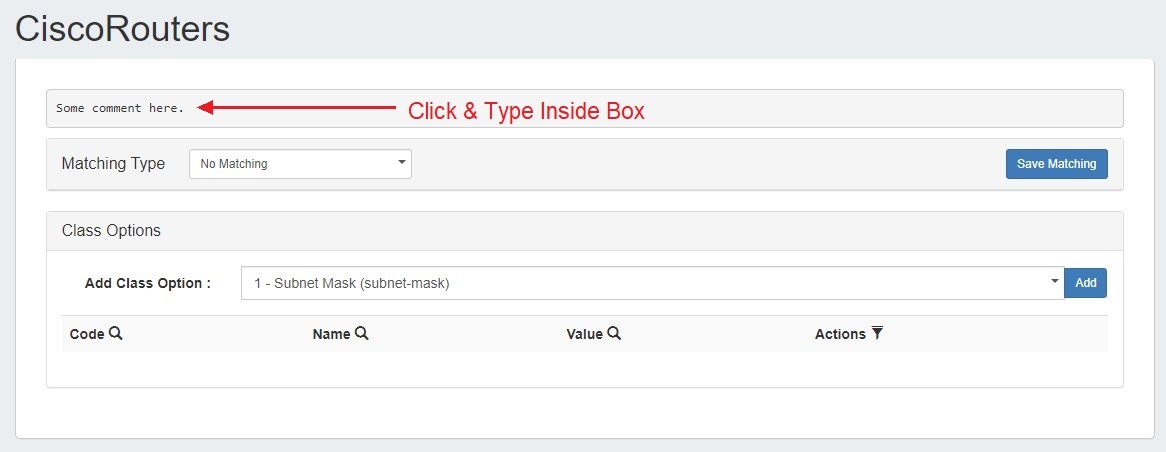Click the filter icon next to Actions
Screen dimensions: 1166x452
click(x=877, y=334)
